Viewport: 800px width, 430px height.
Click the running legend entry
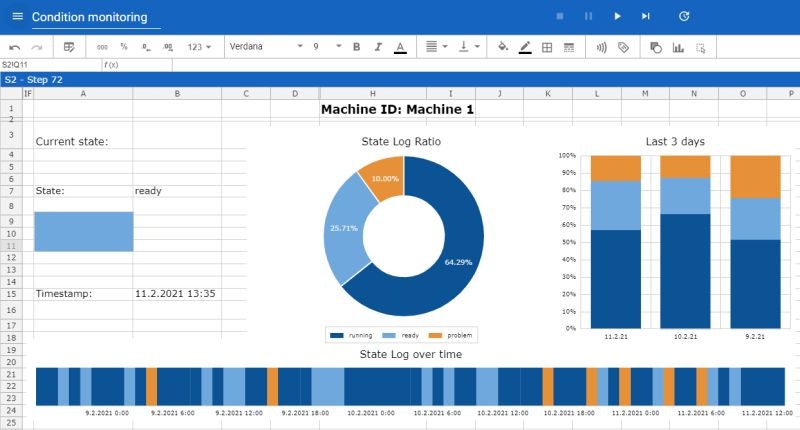[351, 335]
